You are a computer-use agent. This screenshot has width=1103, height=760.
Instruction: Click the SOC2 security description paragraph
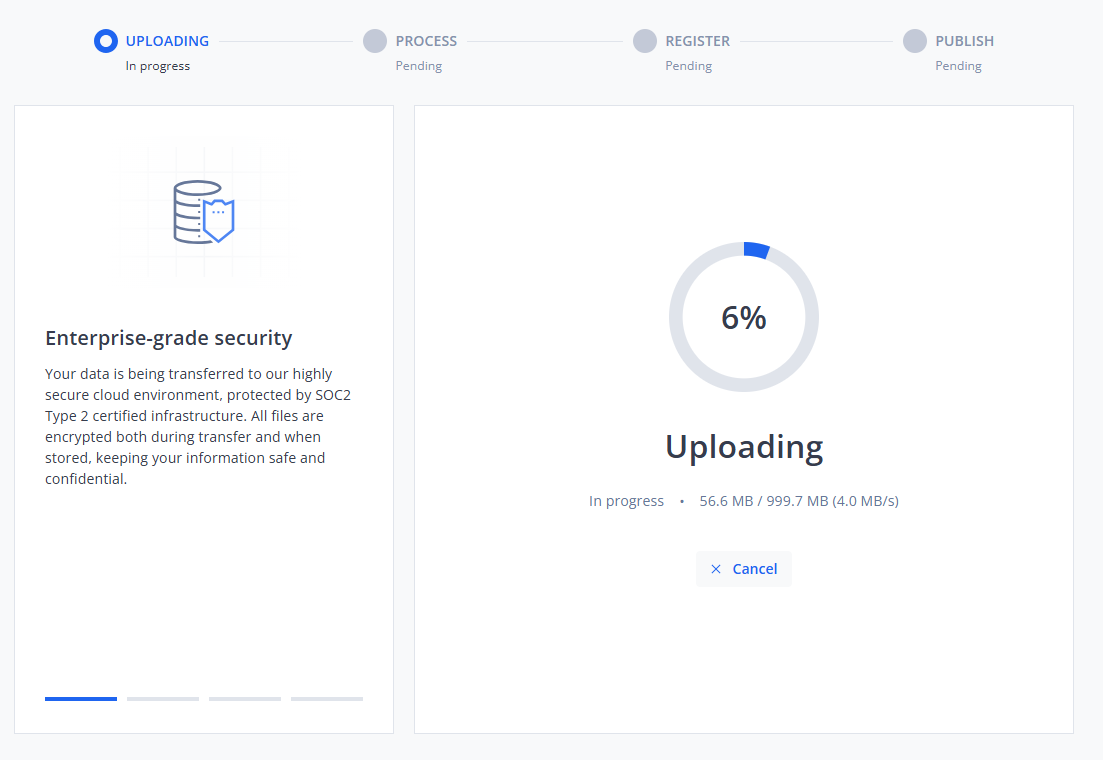pyautogui.click(x=198, y=426)
